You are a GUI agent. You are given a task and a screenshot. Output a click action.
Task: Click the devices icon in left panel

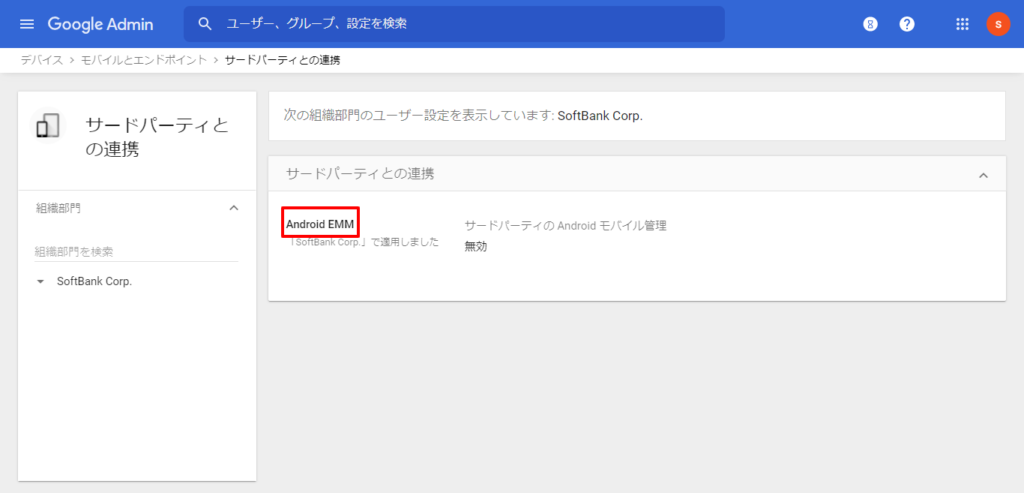(x=48, y=126)
